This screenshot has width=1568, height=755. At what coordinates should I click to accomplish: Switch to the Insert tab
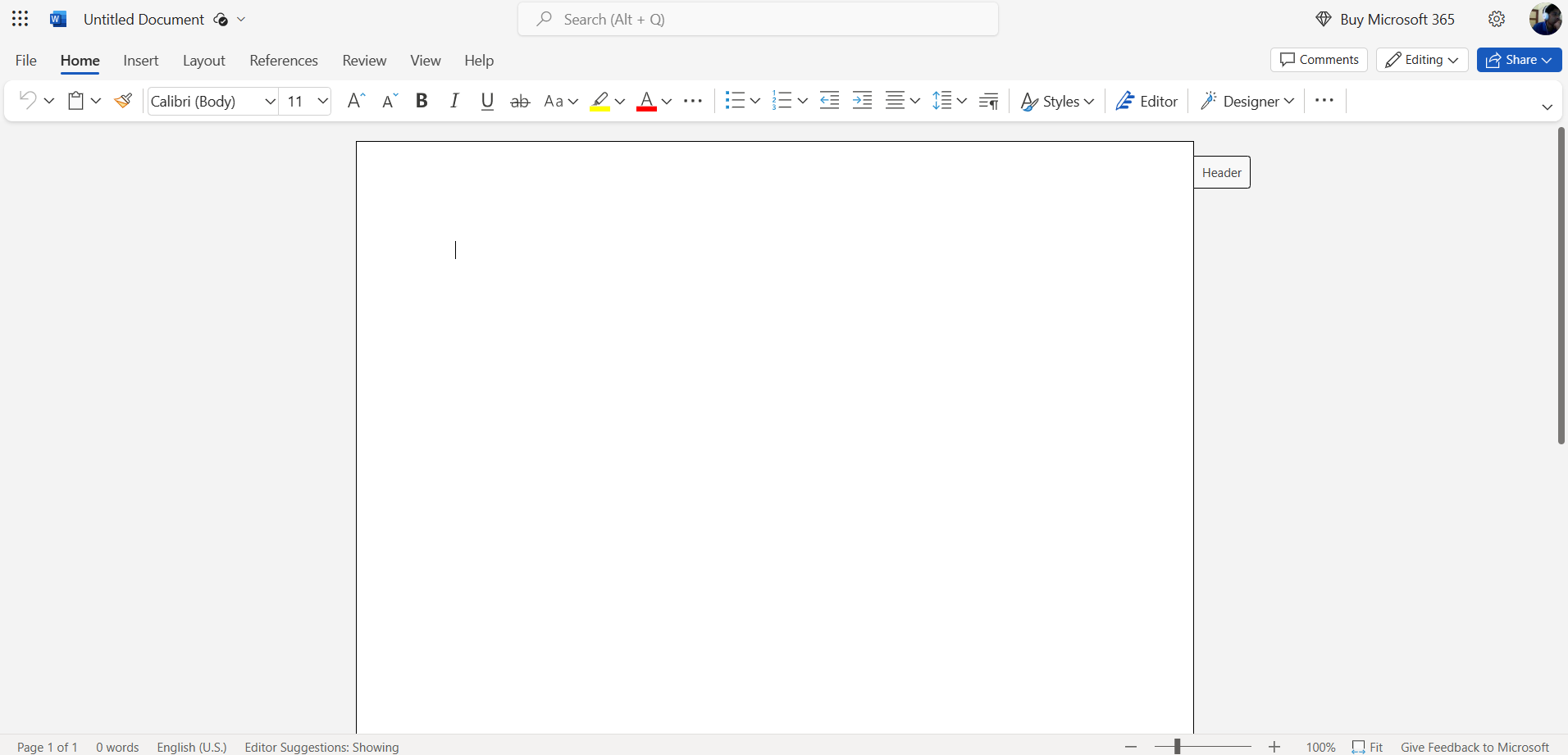coord(140,60)
